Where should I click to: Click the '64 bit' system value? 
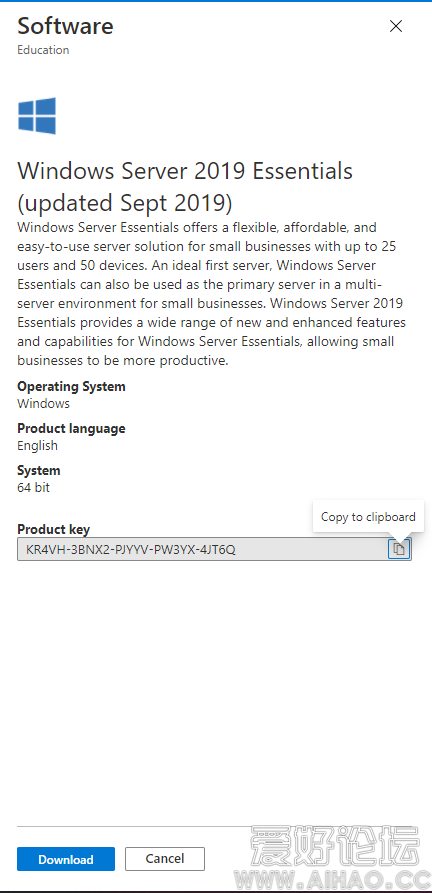click(34, 488)
